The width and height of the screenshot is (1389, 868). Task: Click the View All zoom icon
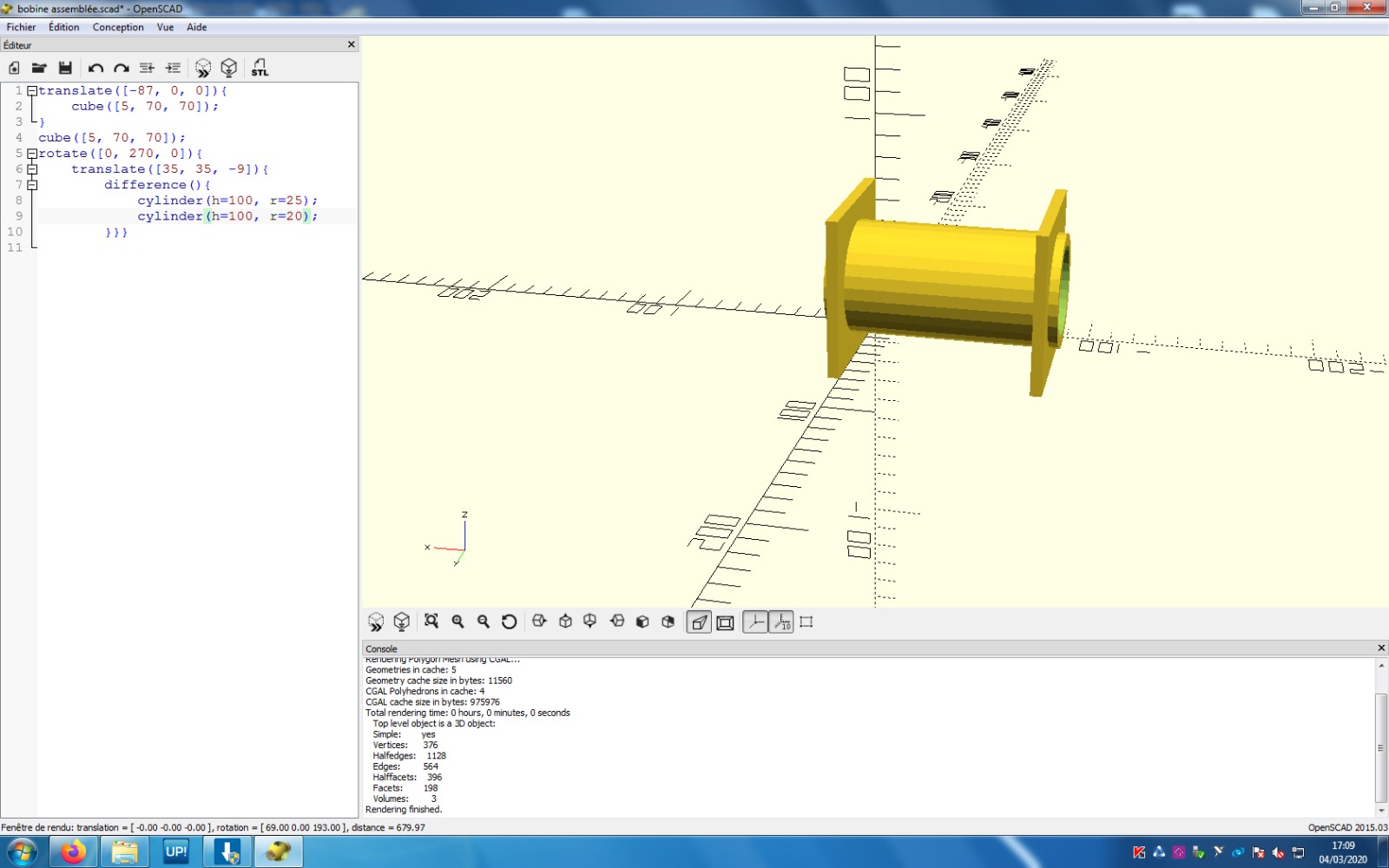coord(431,621)
